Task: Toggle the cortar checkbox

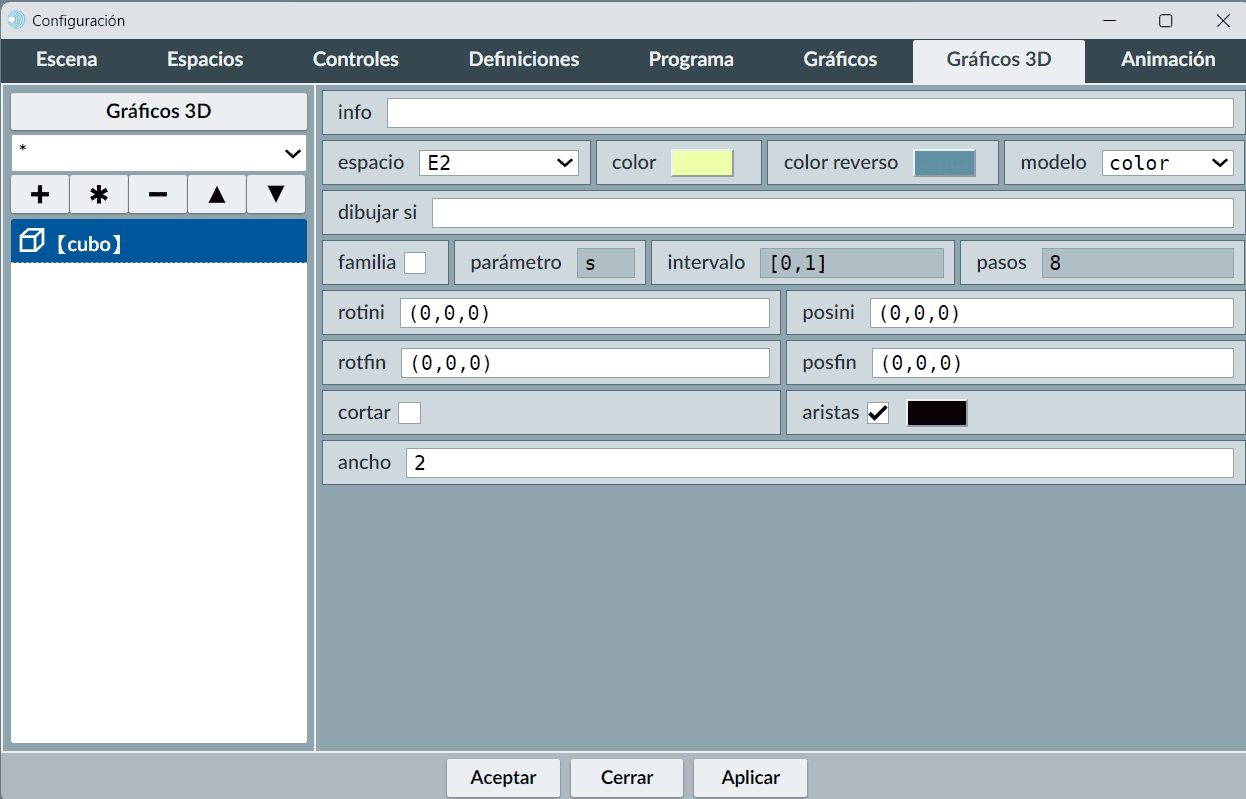Action: pos(409,413)
